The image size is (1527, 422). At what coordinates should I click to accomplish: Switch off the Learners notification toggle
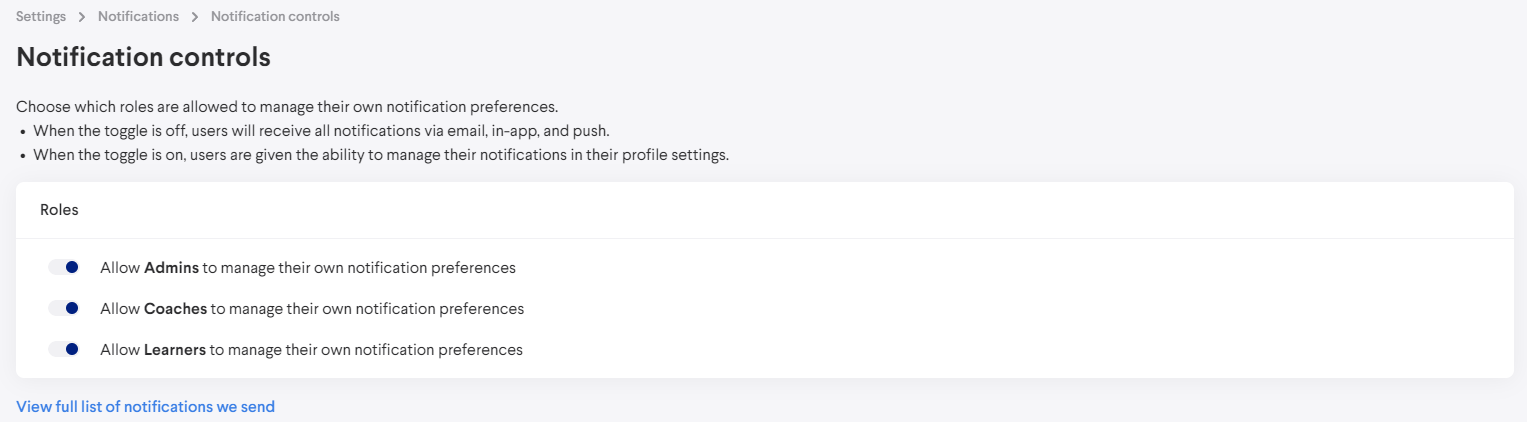coord(64,350)
